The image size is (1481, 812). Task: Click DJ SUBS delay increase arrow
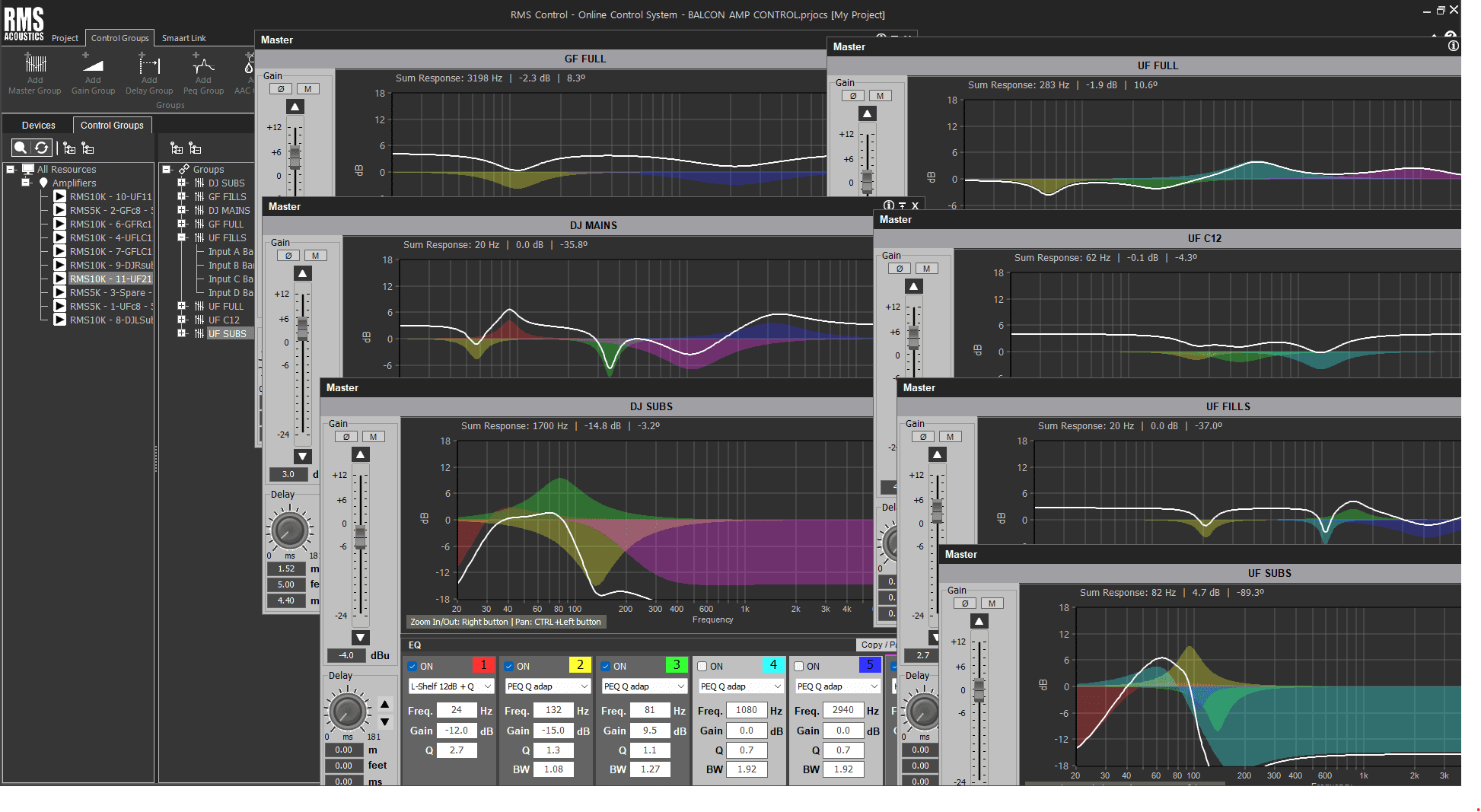385,704
